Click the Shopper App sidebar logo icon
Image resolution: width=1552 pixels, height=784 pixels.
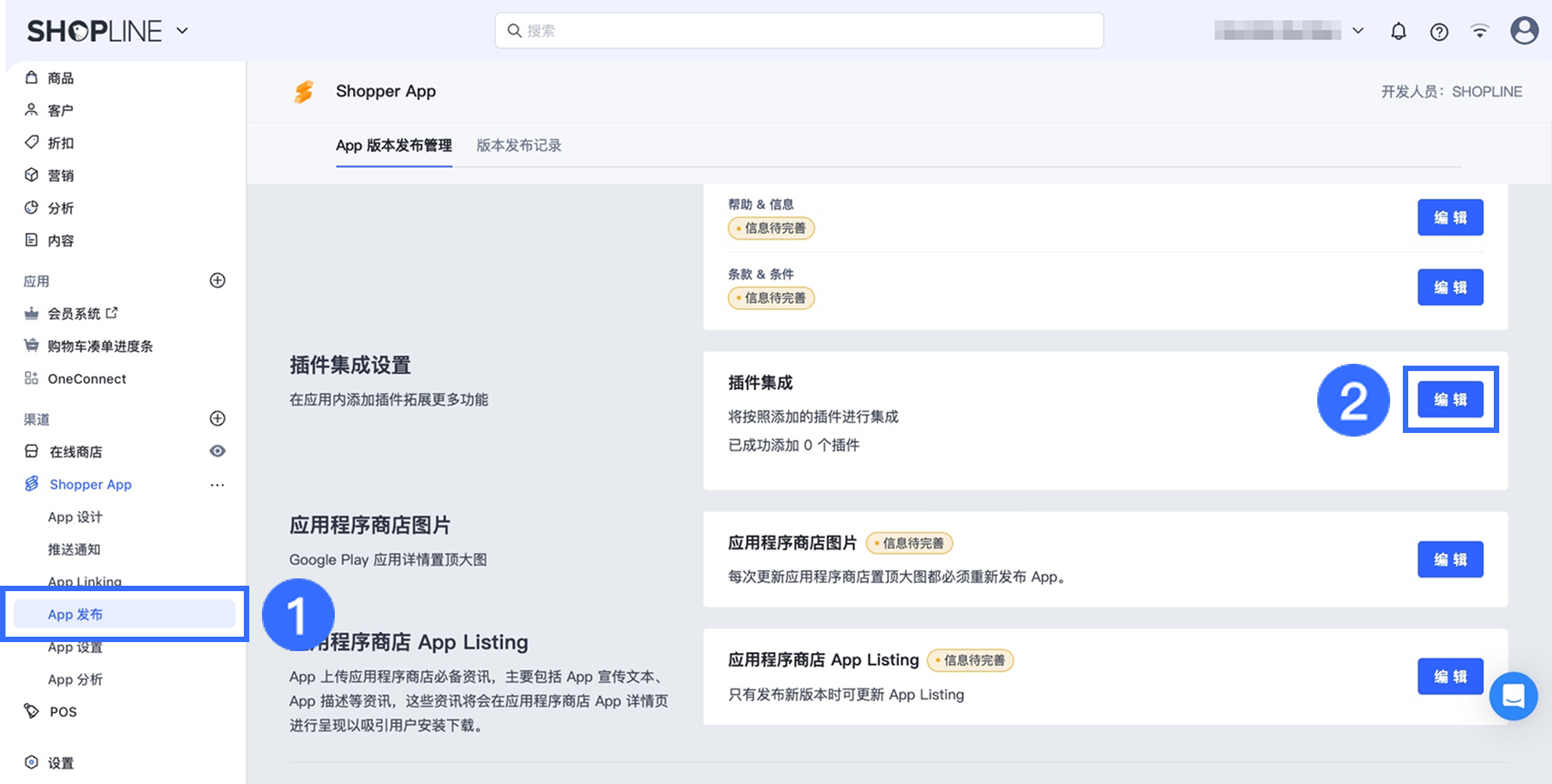(x=32, y=484)
